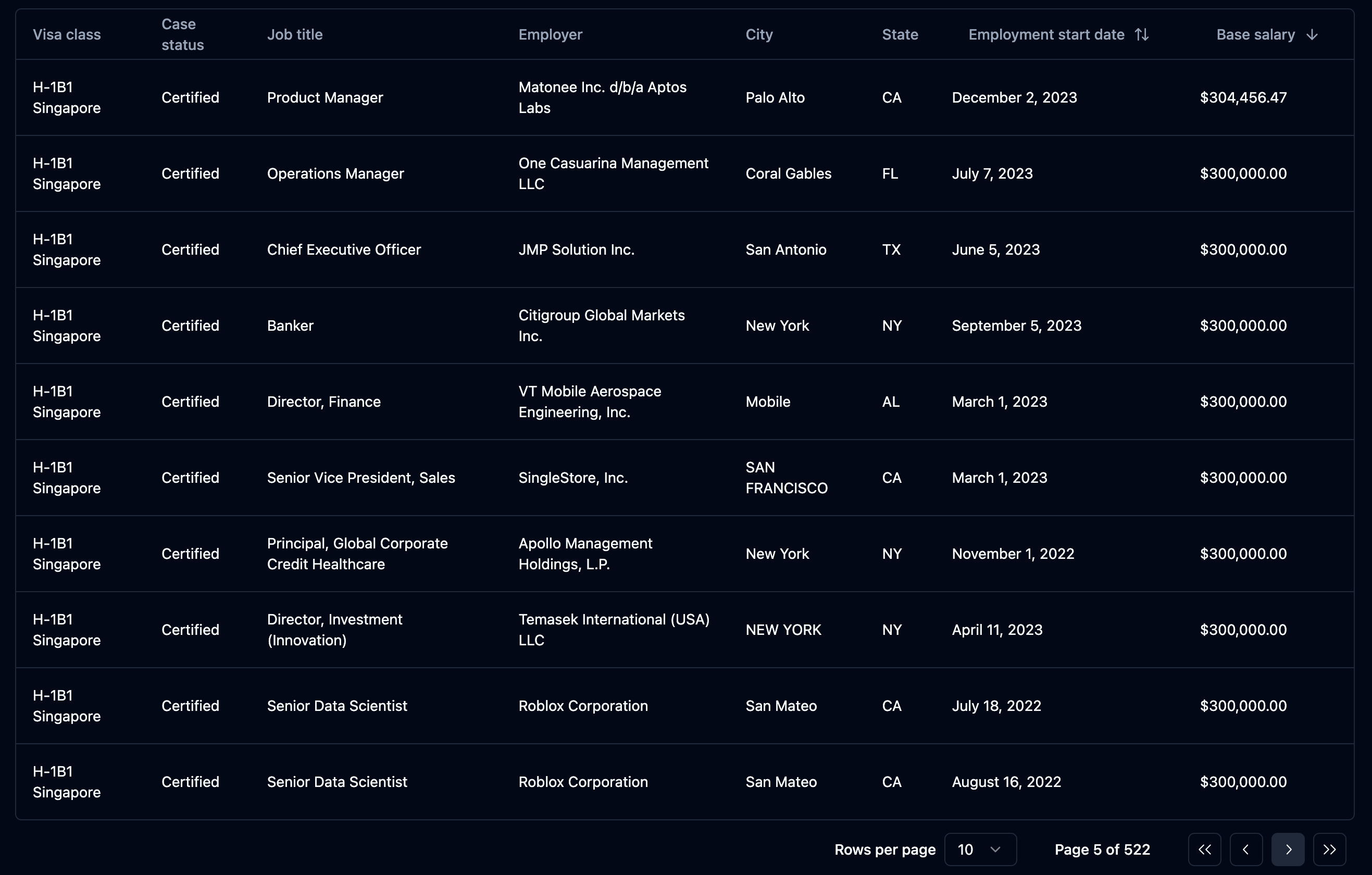The width and height of the screenshot is (1372, 875).
Task: Select the Chief Executive Officer job title
Action: (x=344, y=249)
